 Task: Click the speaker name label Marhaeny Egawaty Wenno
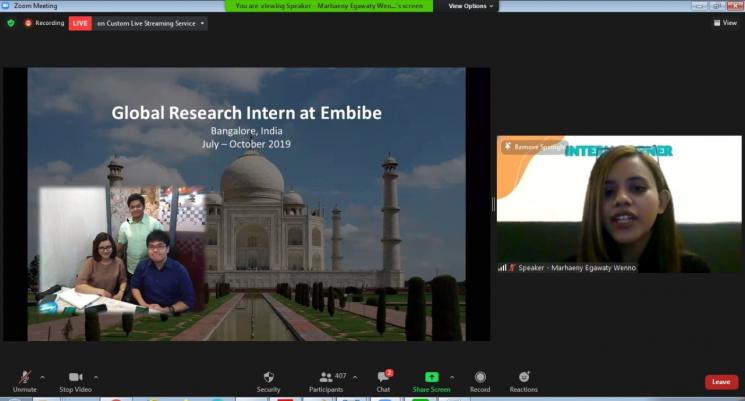pyautogui.click(x=577, y=268)
